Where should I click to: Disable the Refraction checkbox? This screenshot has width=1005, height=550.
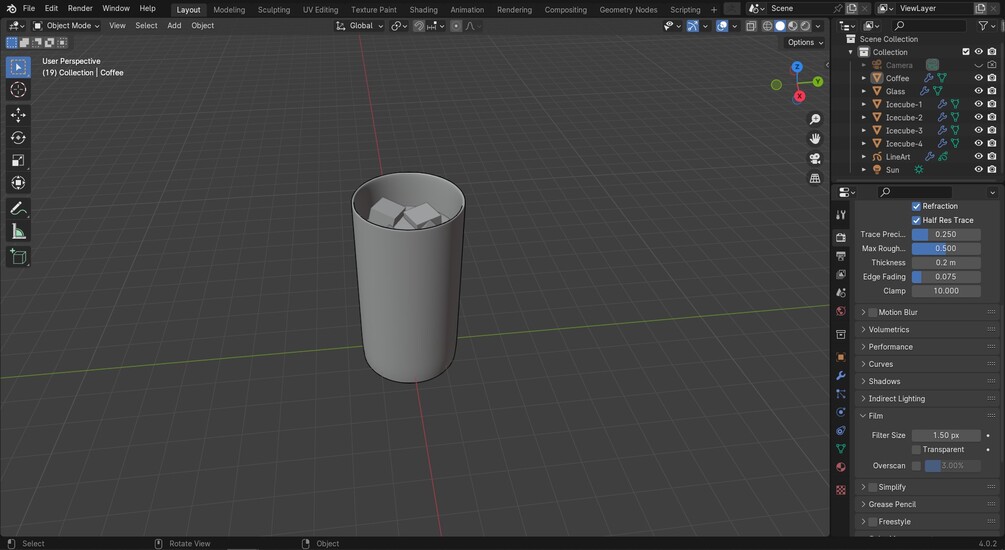click(916, 206)
